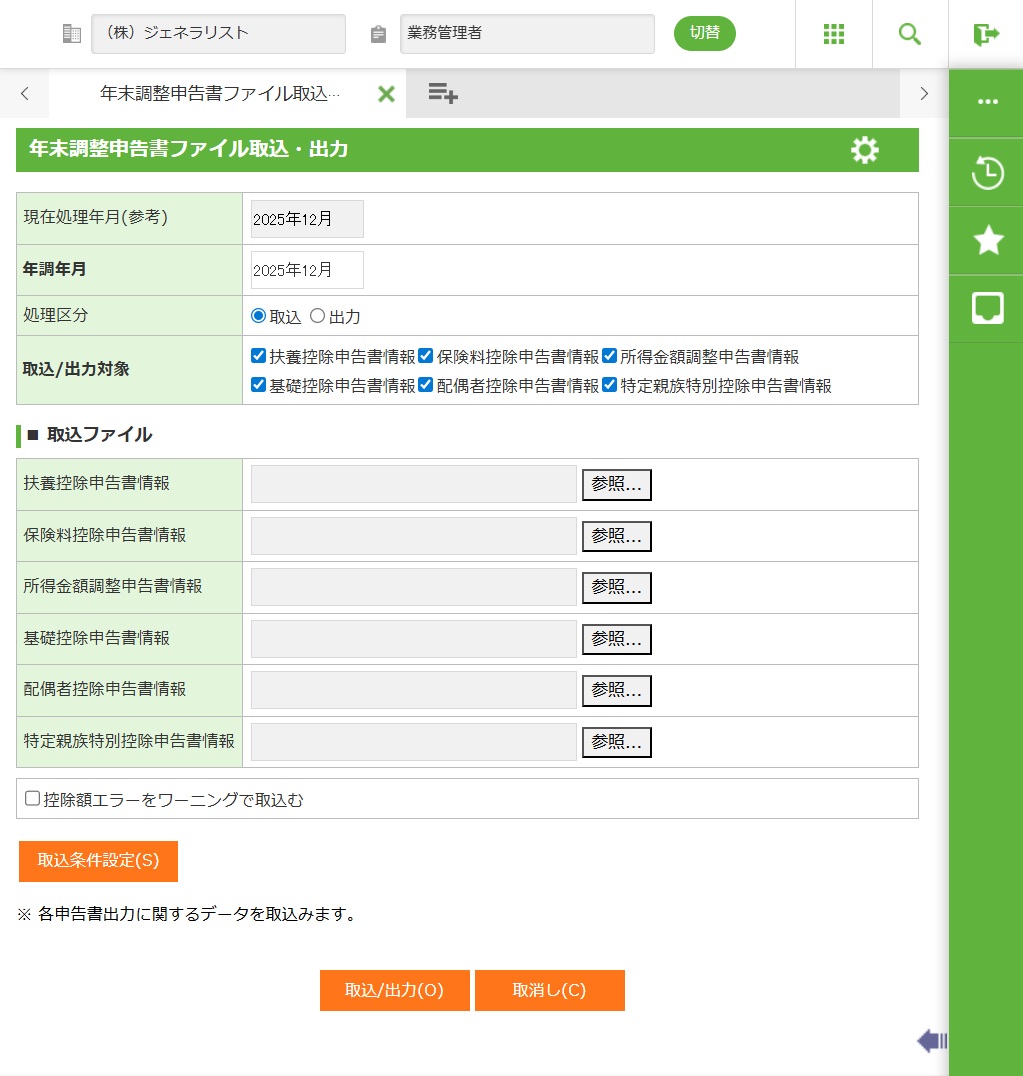Viewport: 1023px width, 1076px height.
Task: Open the three-dots more menu in sidebar
Action: 987,102
